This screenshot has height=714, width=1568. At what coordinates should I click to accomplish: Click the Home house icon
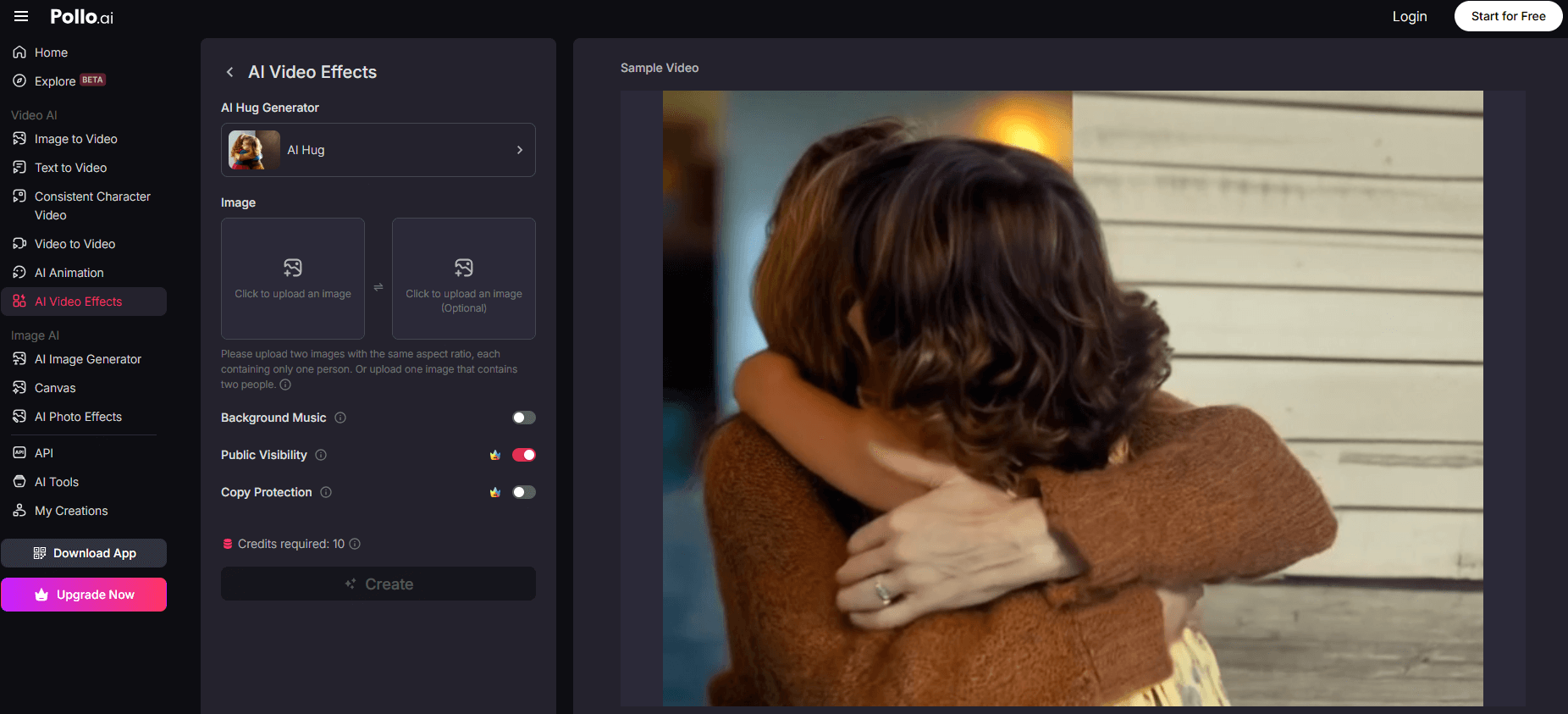click(x=19, y=53)
